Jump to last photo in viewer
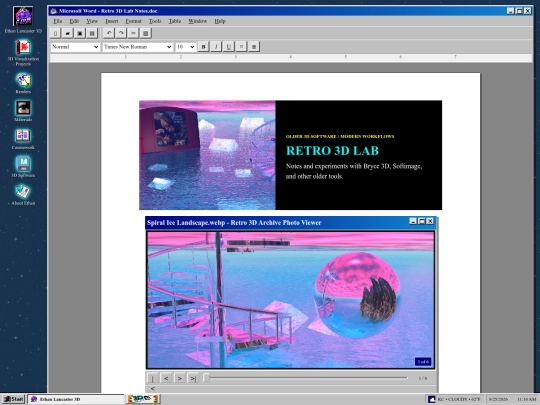 193,378
